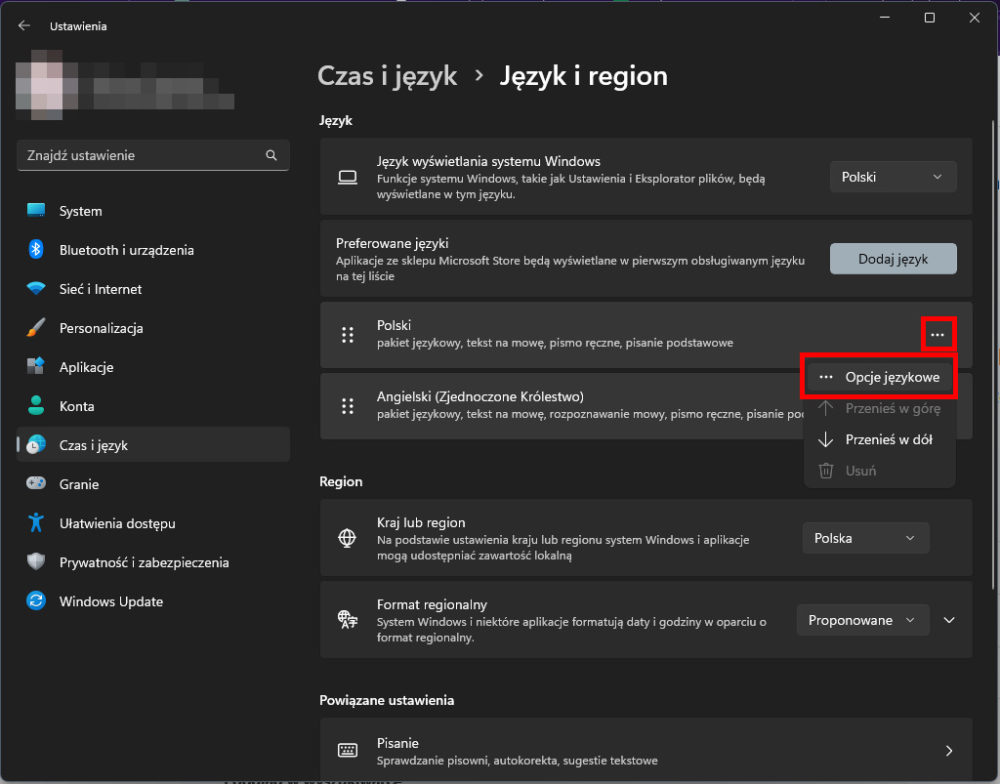This screenshot has height=784, width=1000.
Task: Click the Region section heading
Action: 341,481
